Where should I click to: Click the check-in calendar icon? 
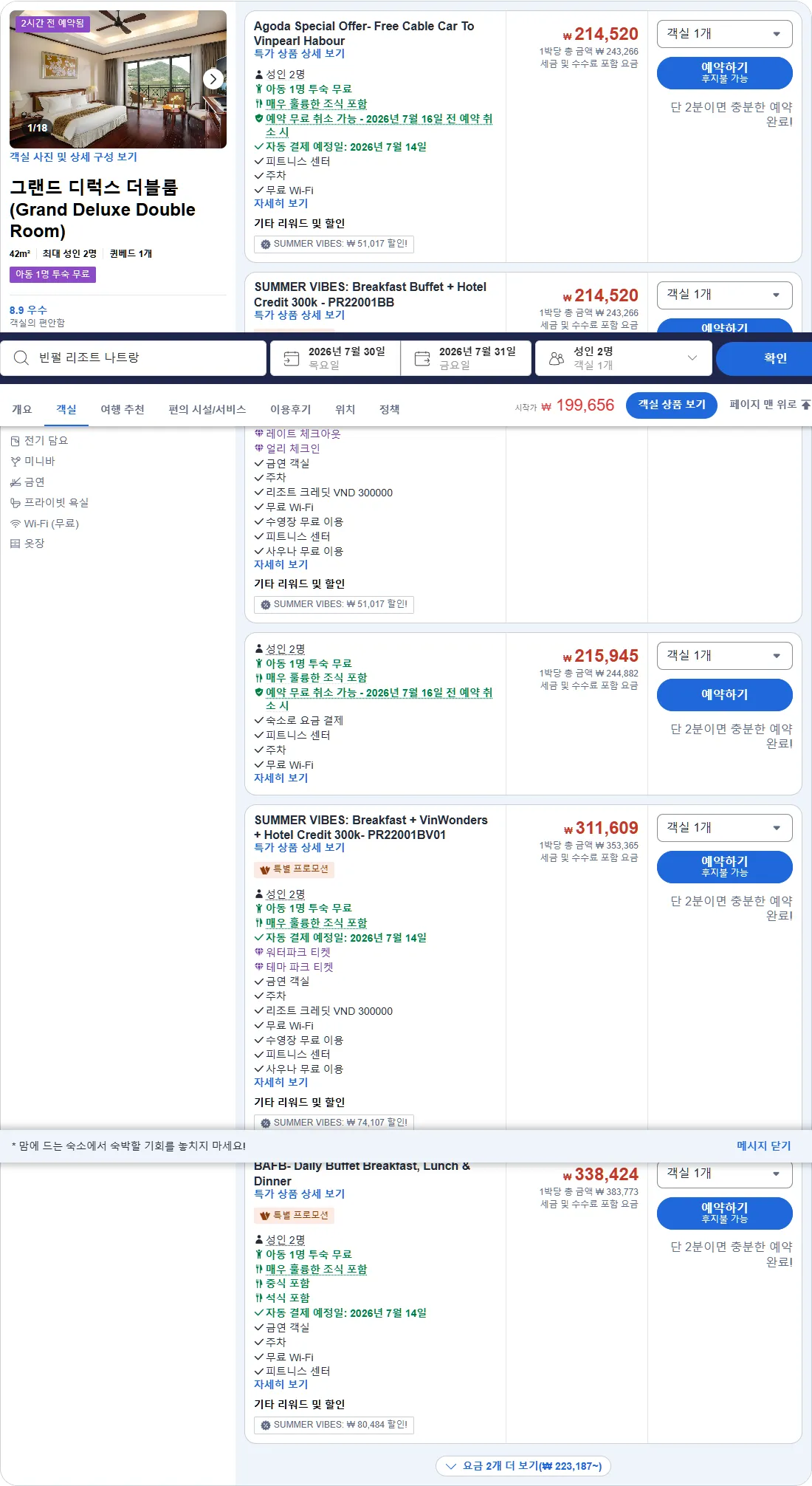(x=292, y=358)
